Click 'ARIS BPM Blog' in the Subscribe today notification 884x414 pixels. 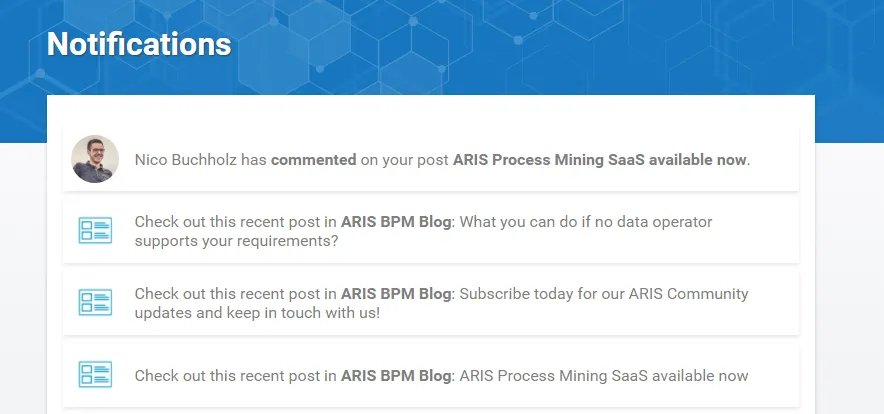tap(396, 294)
